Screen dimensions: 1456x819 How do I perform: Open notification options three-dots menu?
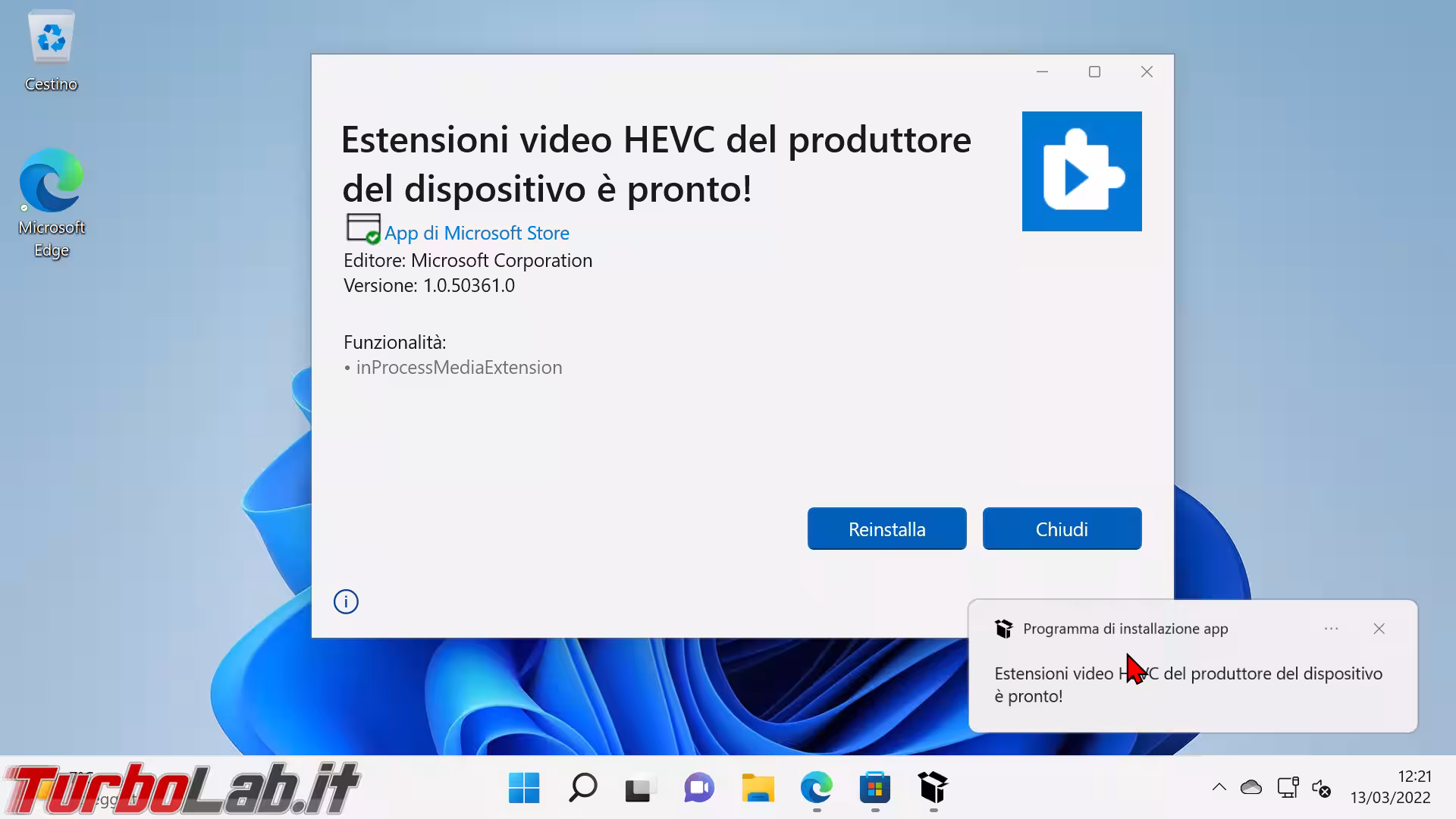pyautogui.click(x=1331, y=629)
